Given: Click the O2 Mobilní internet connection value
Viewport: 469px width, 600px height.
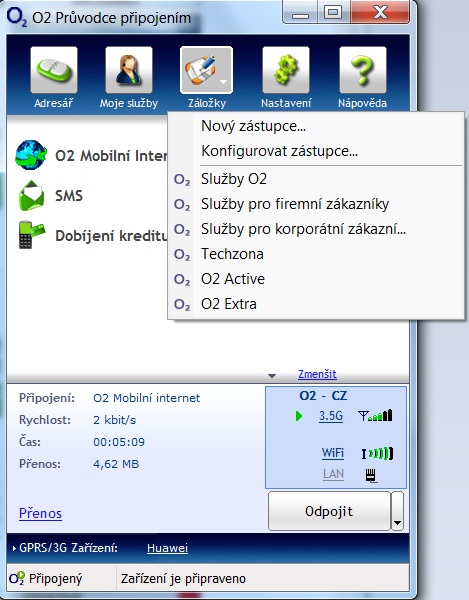Looking at the screenshot, I should (147, 398).
